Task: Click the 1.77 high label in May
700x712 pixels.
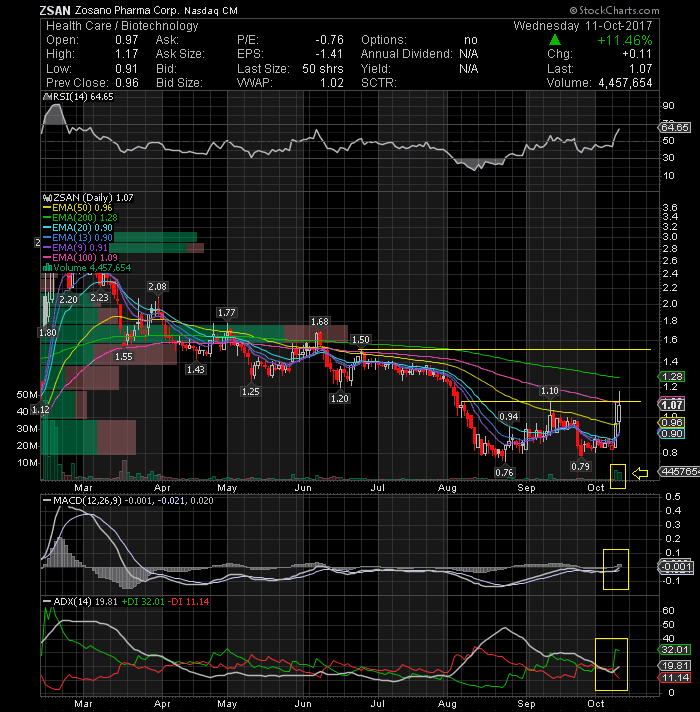Action: coord(227,312)
